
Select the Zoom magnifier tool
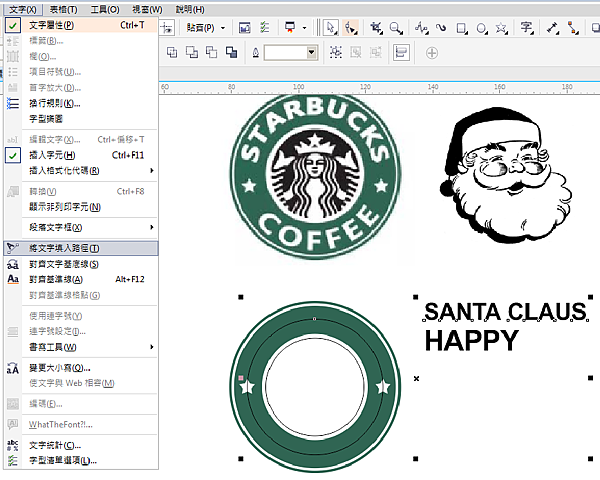[x=395, y=28]
